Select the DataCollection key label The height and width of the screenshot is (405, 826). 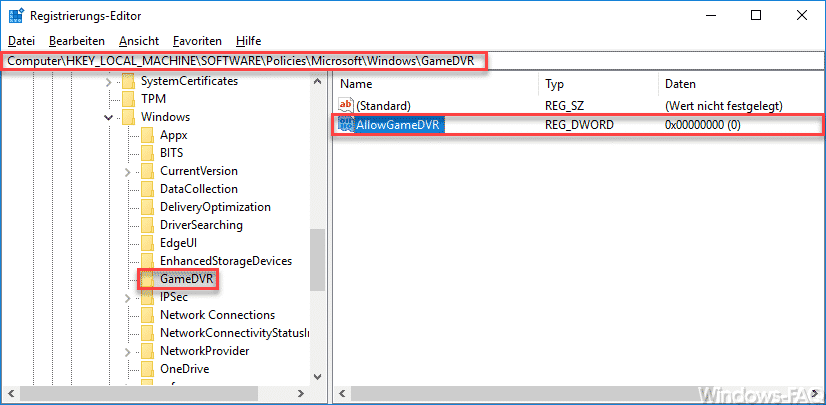click(x=199, y=189)
